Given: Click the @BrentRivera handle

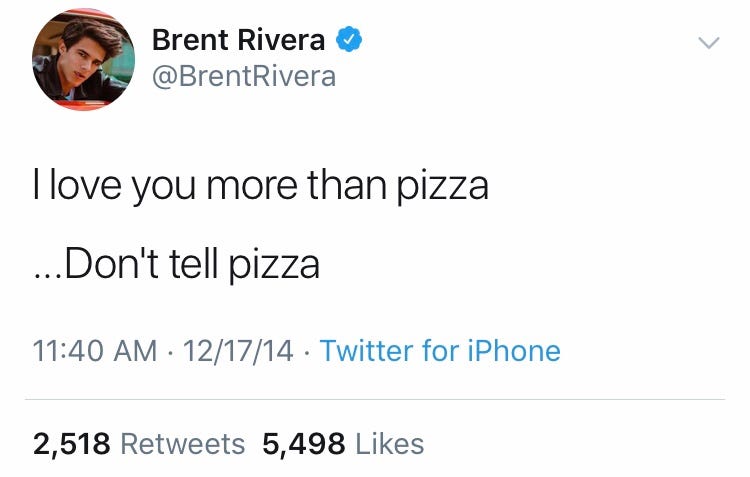Looking at the screenshot, I should [x=243, y=77].
